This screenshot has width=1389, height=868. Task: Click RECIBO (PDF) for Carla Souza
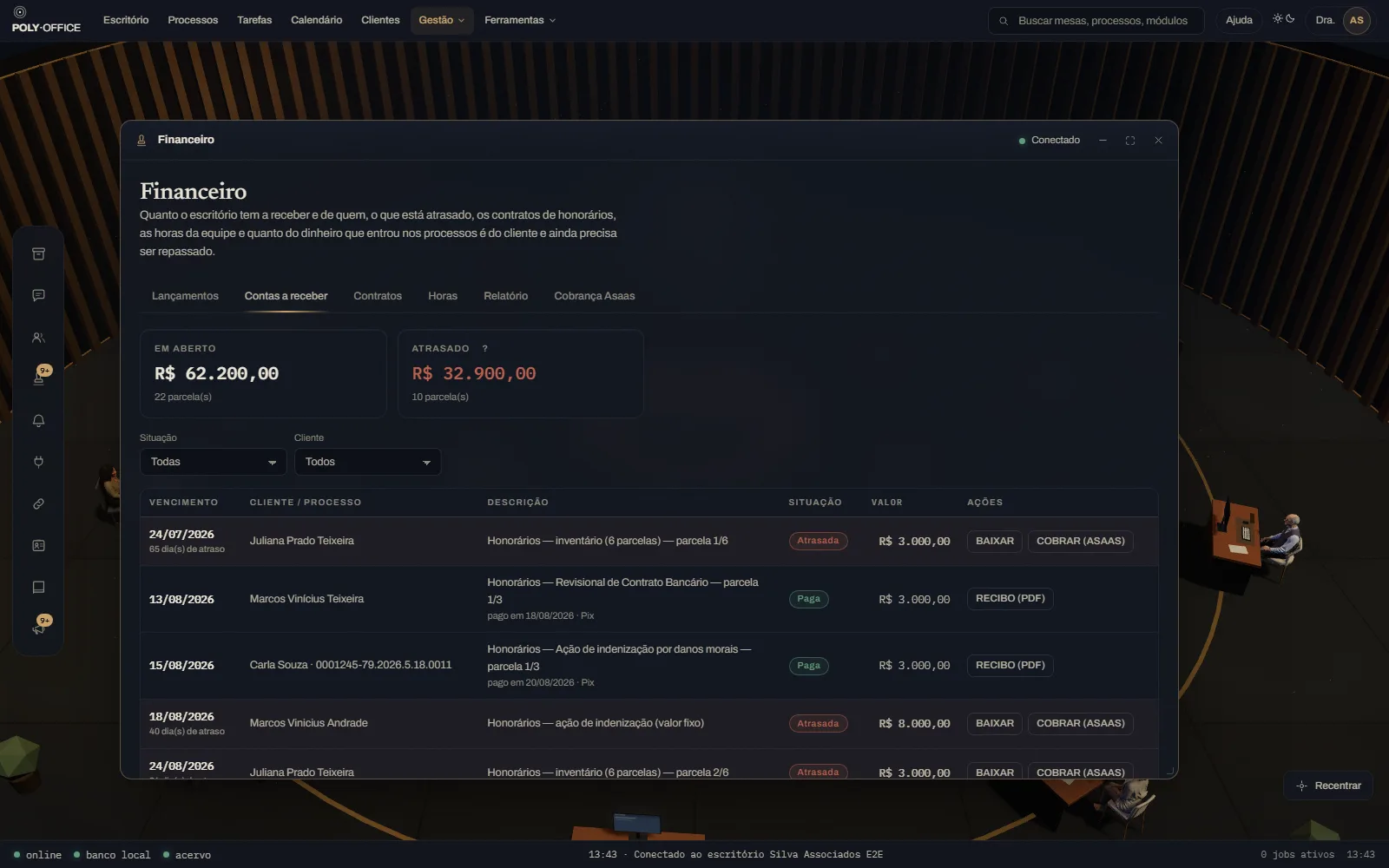coord(1010,665)
